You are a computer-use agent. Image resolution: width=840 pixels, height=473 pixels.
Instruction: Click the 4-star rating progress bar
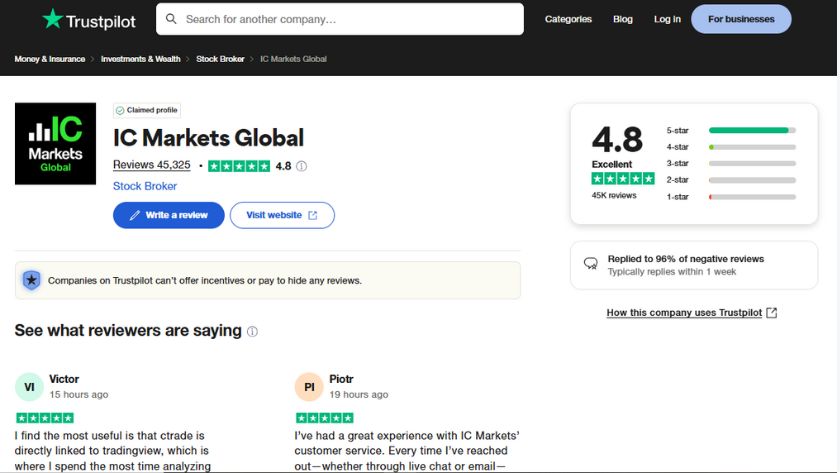point(752,147)
